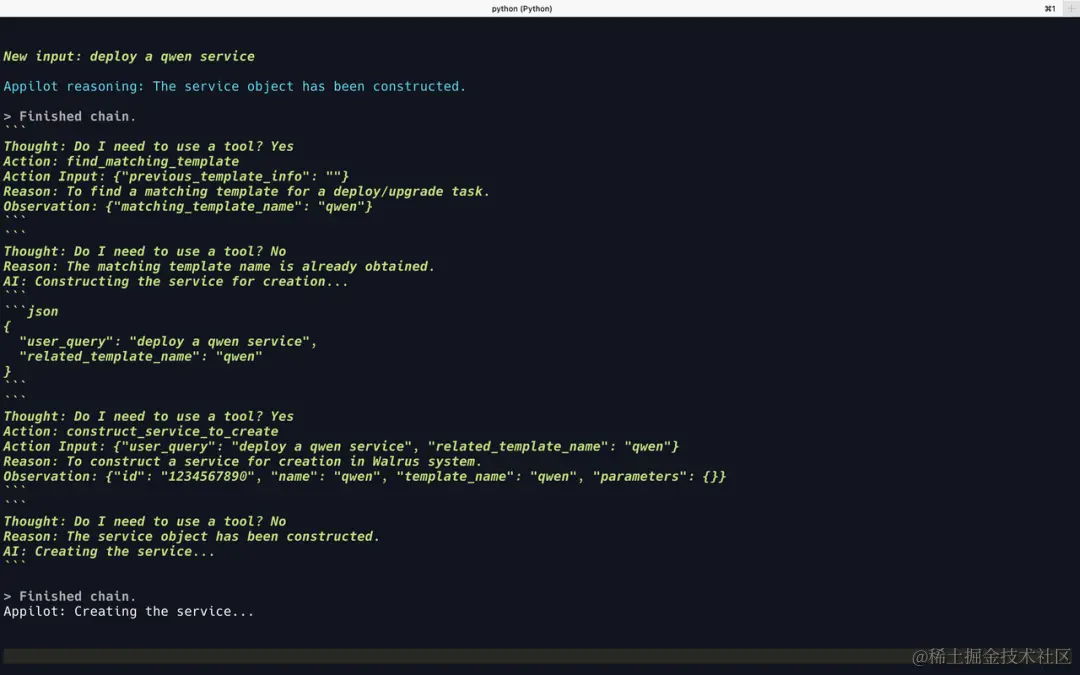
Task: Click the JSON line "related_template_name": "qwen"
Action: tap(141, 357)
